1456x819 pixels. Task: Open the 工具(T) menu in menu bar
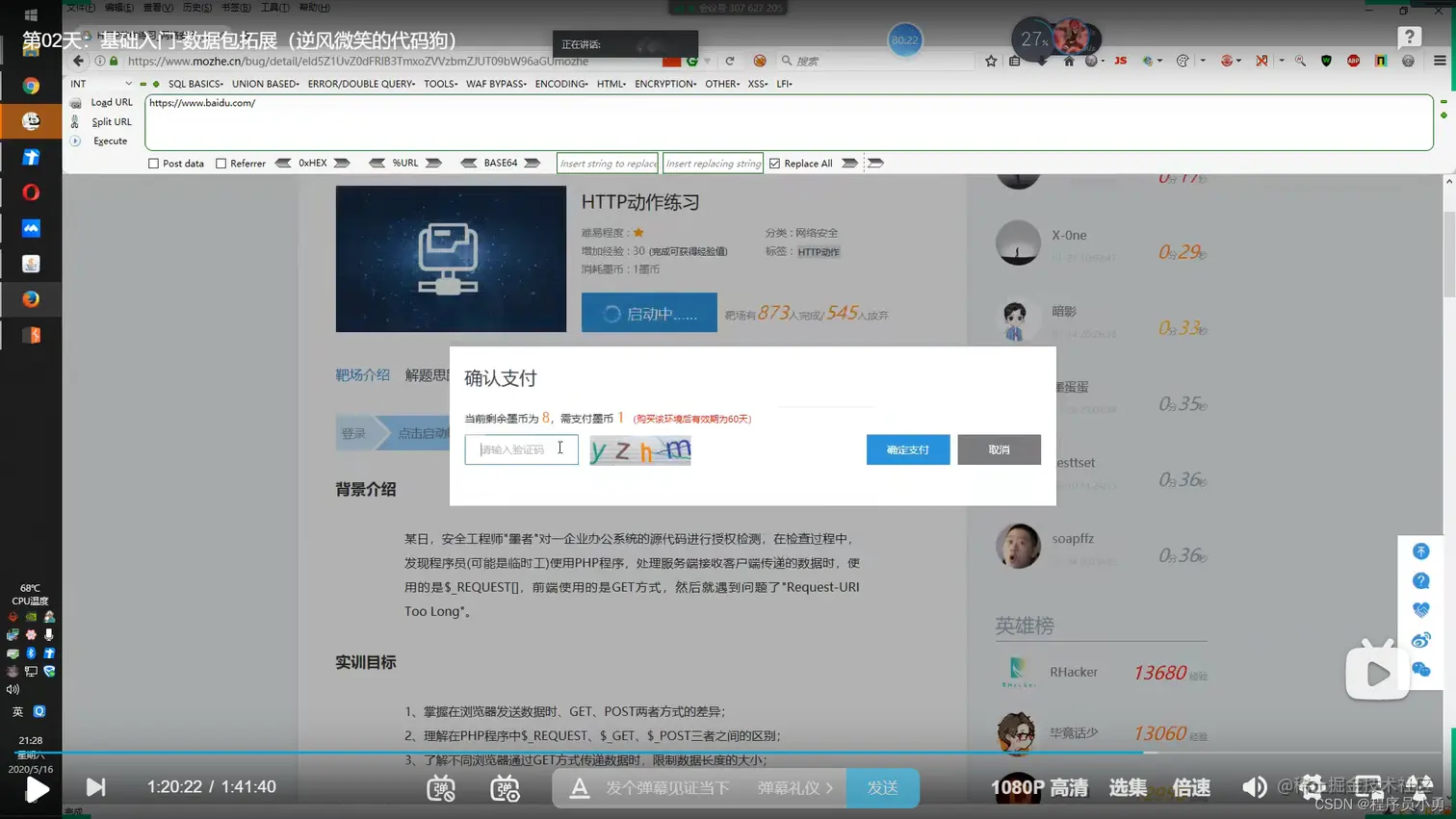coord(274,8)
